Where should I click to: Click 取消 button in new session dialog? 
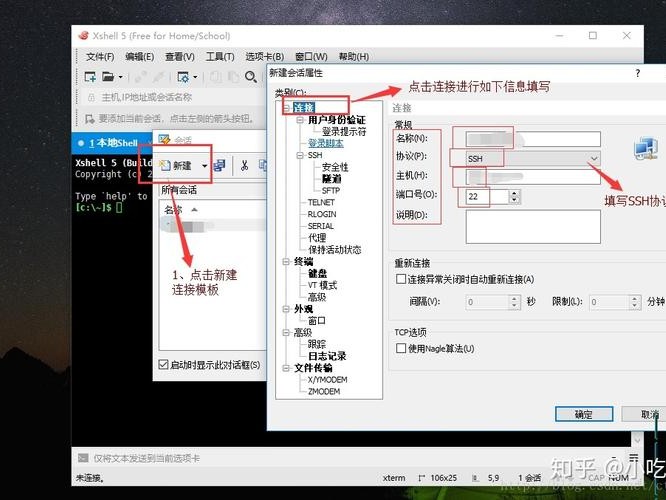point(644,414)
